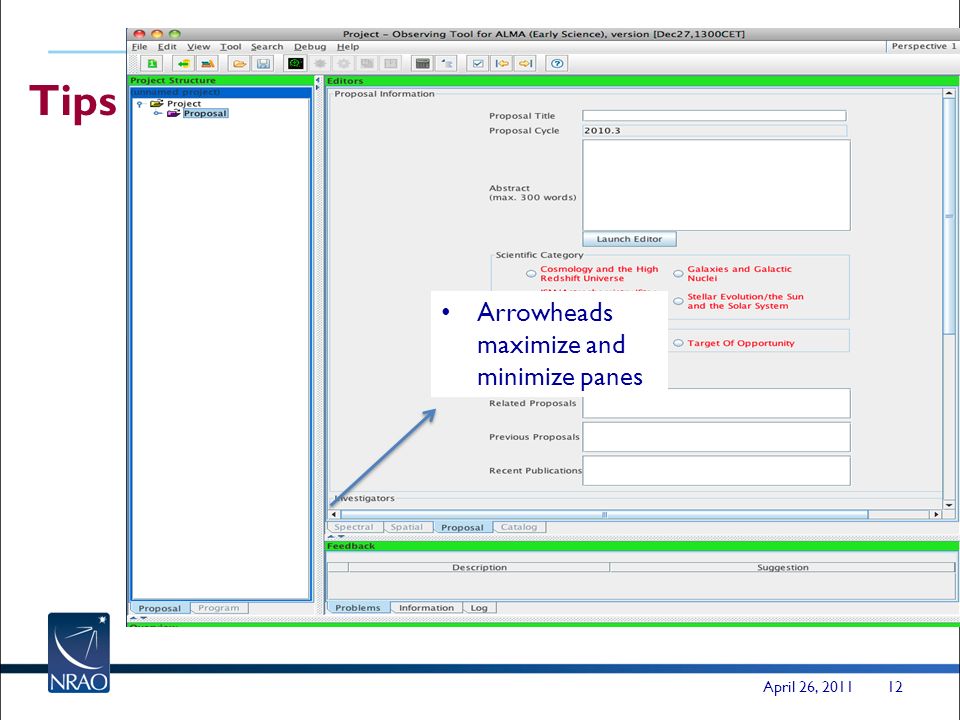960x720 pixels.
Task: Click the greyed-out split panel toolbar icon
Action: pos(391,64)
